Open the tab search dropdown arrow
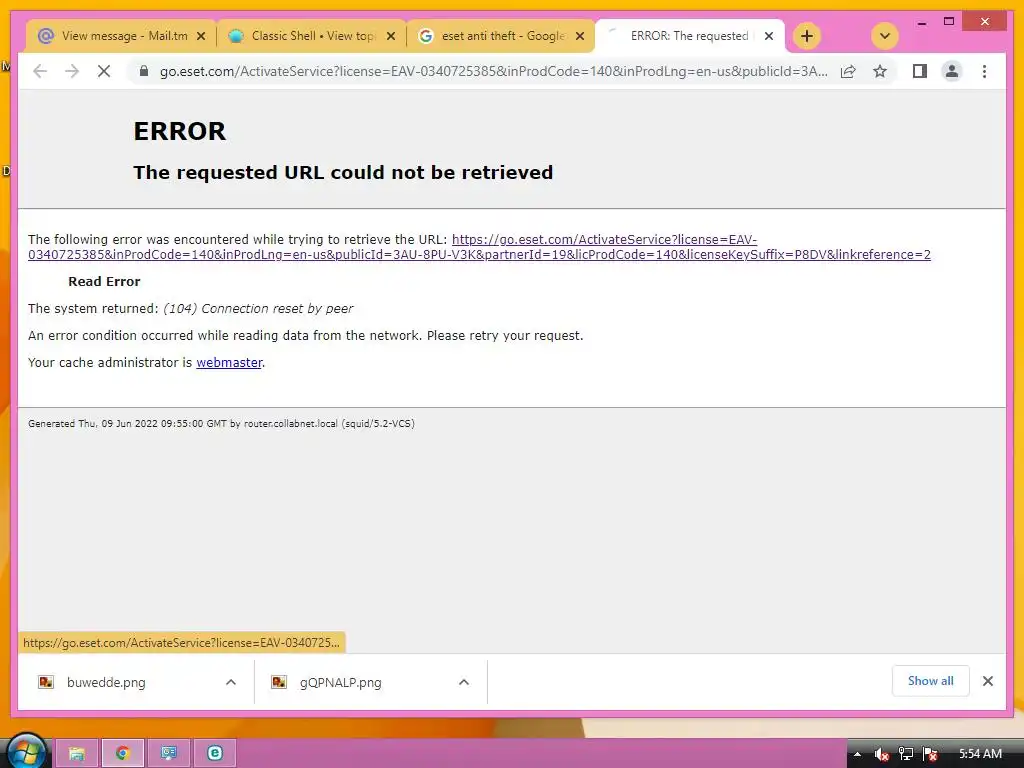 (x=884, y=36)
